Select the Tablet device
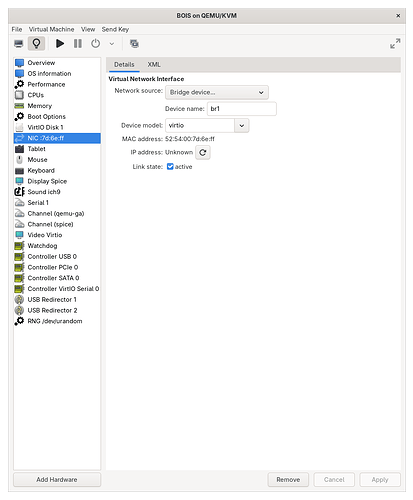413x500 pixels. pos(57,149)
